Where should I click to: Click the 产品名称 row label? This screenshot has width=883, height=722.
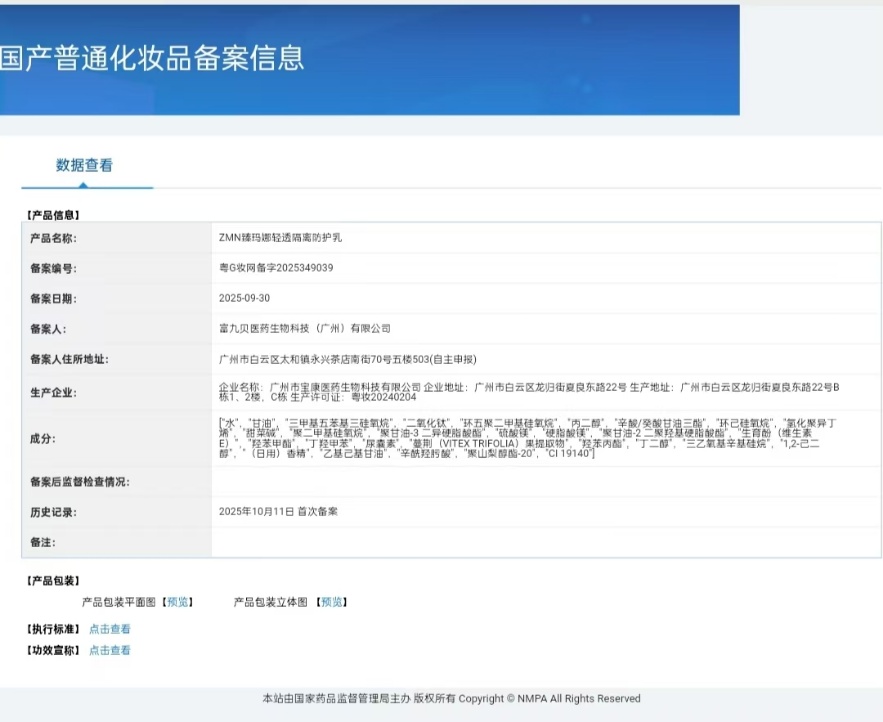(53, 238)
